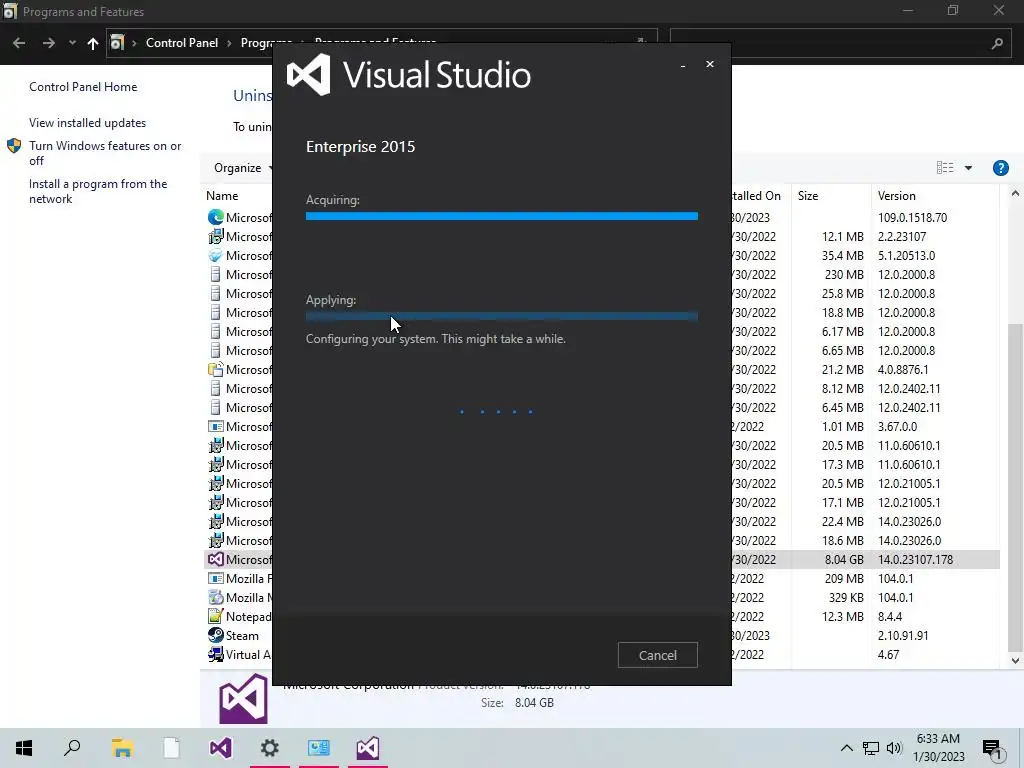1024x768 pixels.
Task: Open the Organize menu
Action: coord(240,168)
